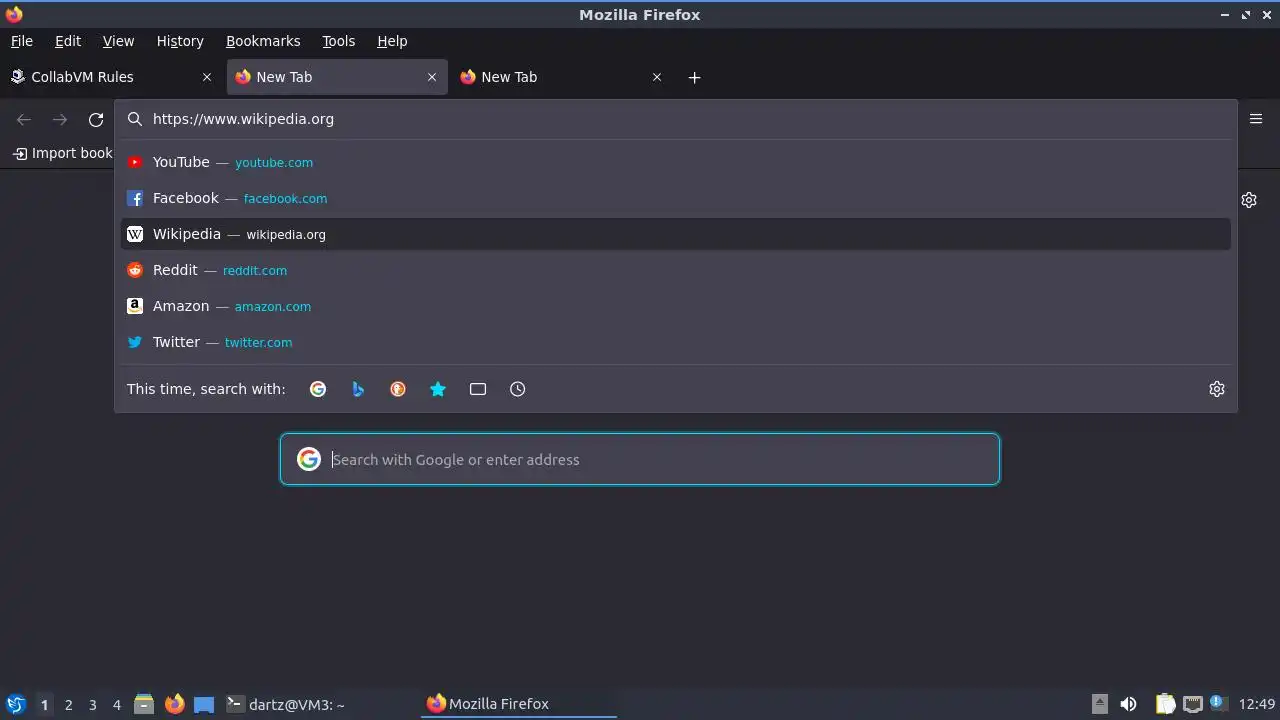The width and height of the screenshot is (1280, 720).
Task: Search this time with Google icon
Action: tap(318, 389)
